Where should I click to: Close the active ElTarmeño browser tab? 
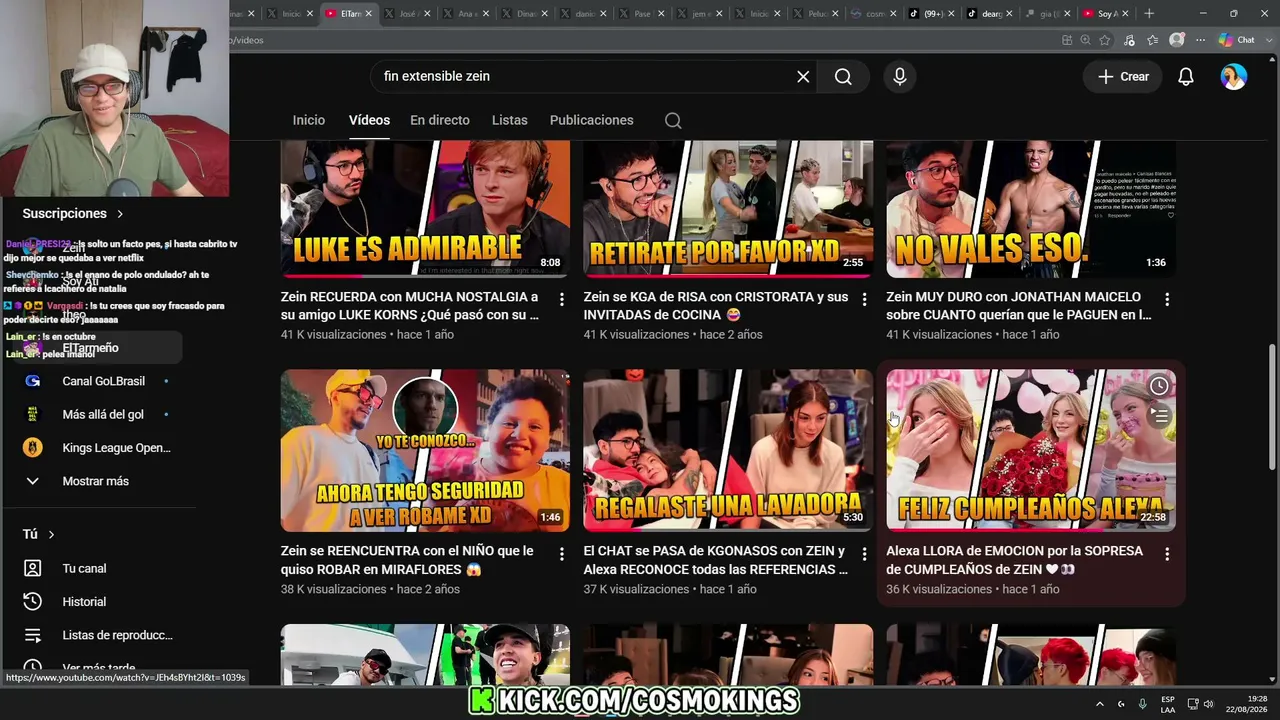(369, 14)
